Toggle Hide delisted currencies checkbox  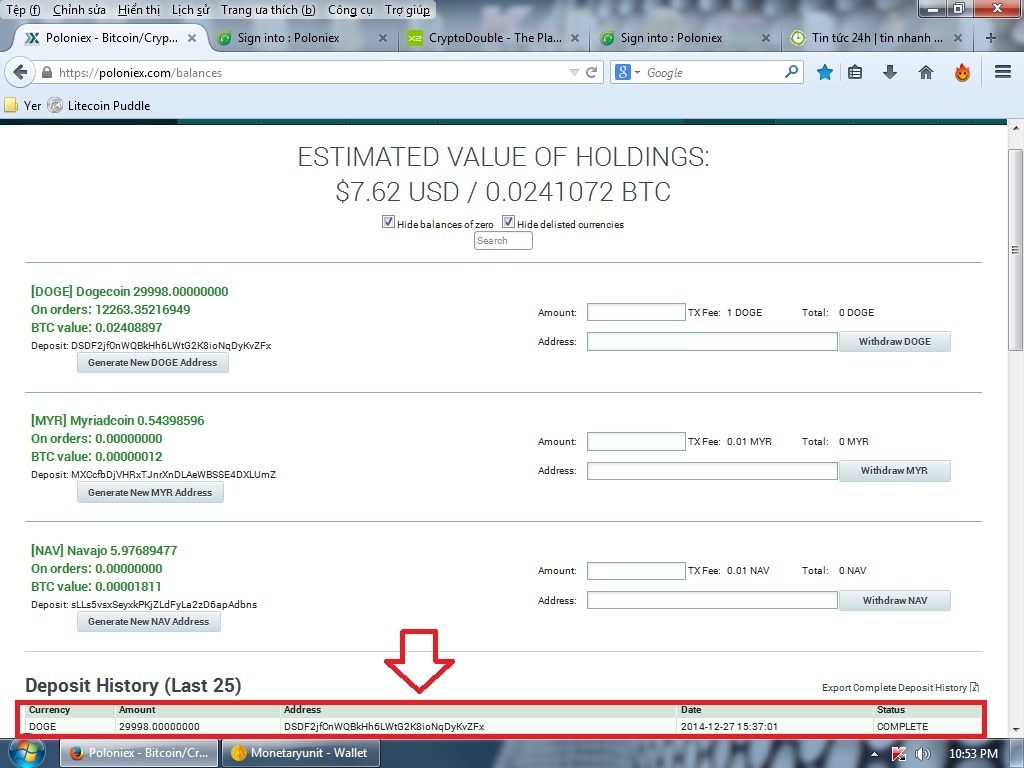(508, 222)
